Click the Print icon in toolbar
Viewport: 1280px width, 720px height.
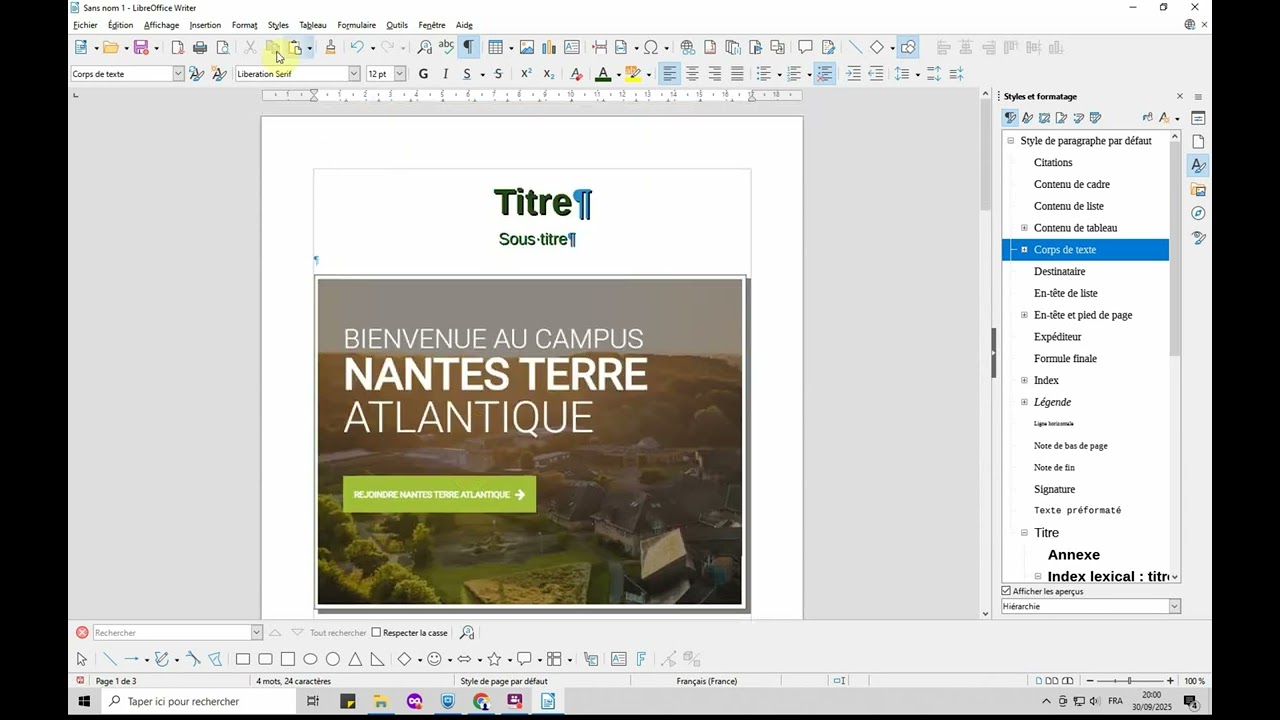[x=200, y=47]
